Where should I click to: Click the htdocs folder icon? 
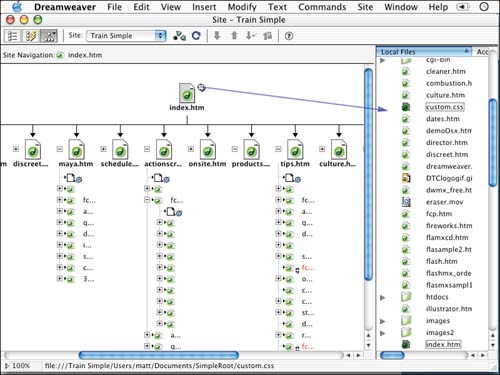406,297
